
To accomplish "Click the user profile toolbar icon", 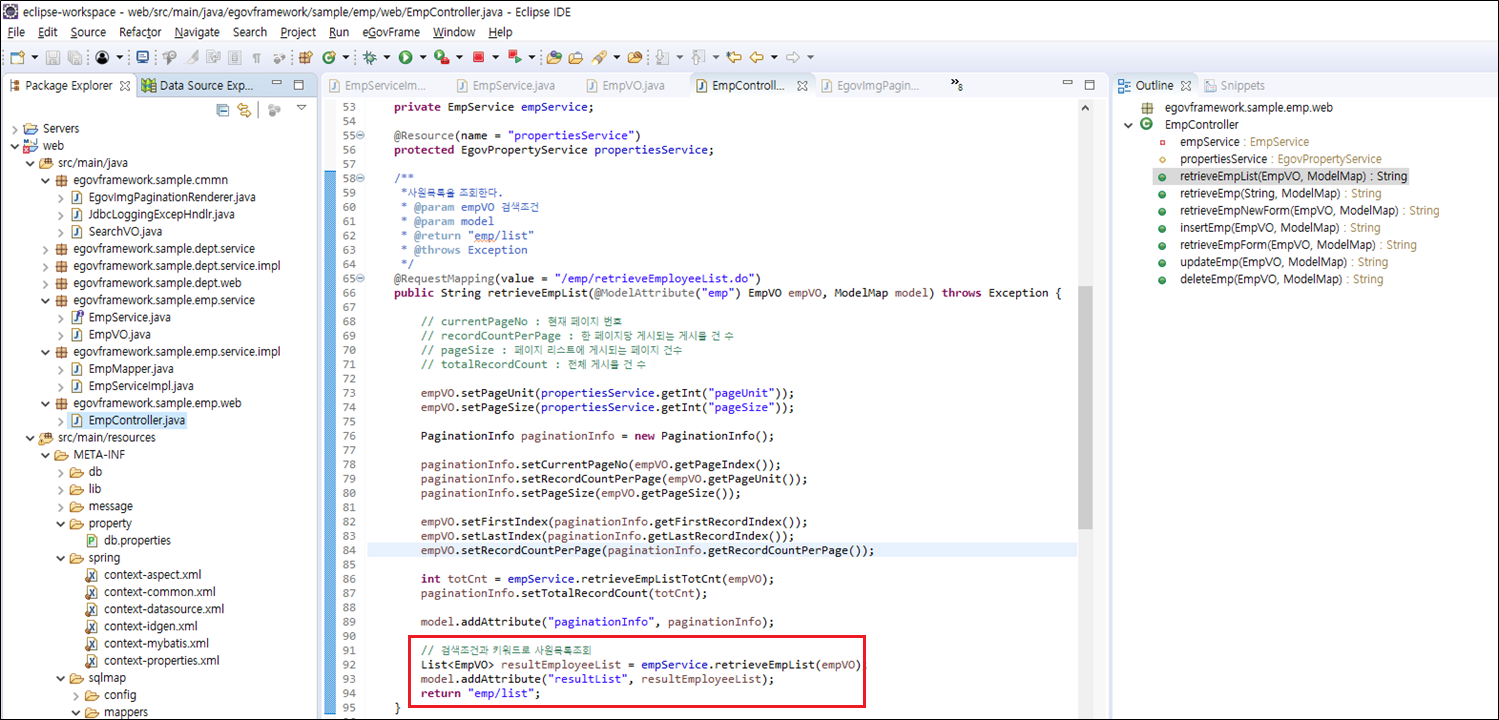I will (x=102, y=57).
